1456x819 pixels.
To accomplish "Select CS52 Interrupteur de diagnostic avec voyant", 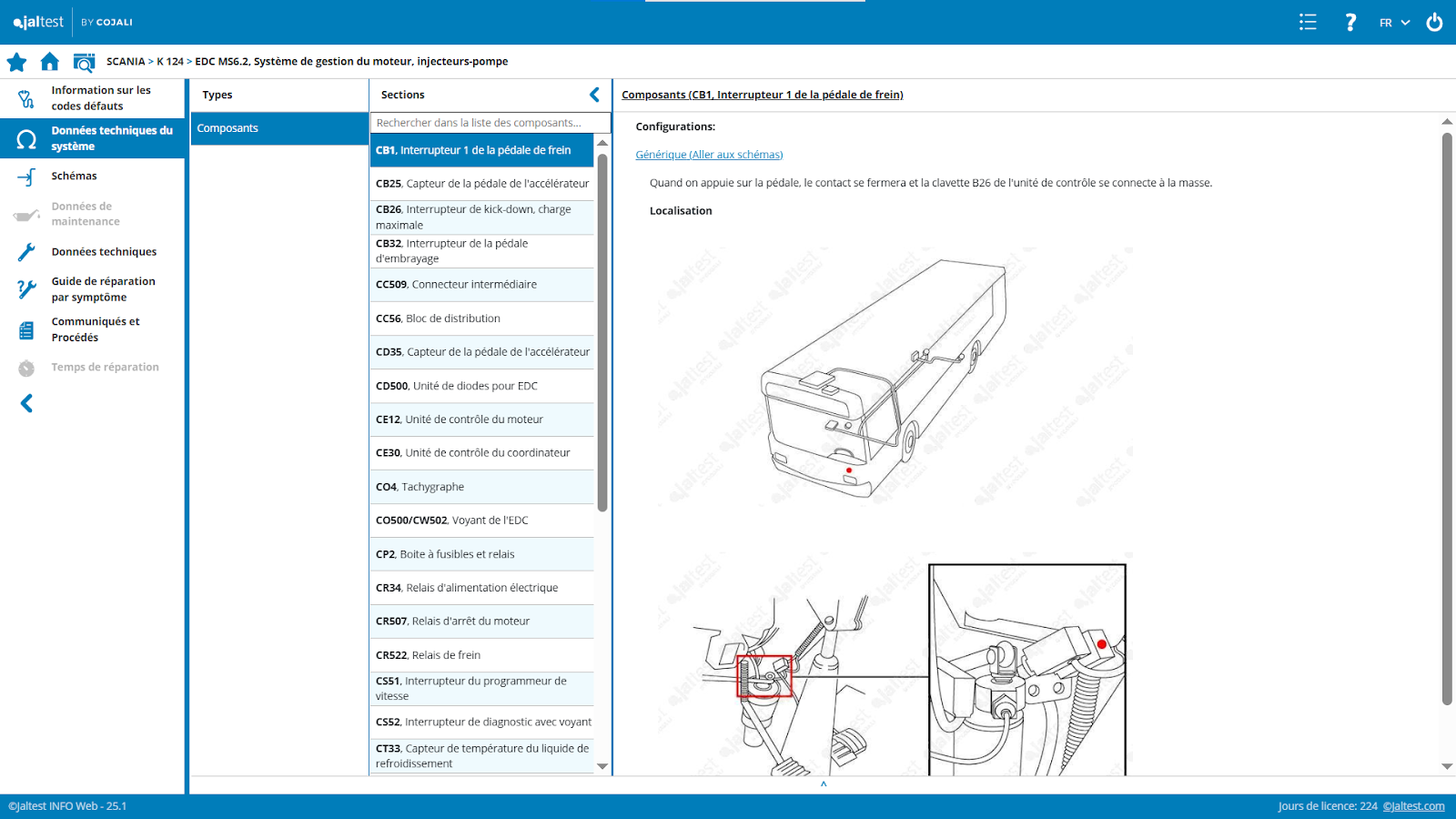I will (482, 723).
